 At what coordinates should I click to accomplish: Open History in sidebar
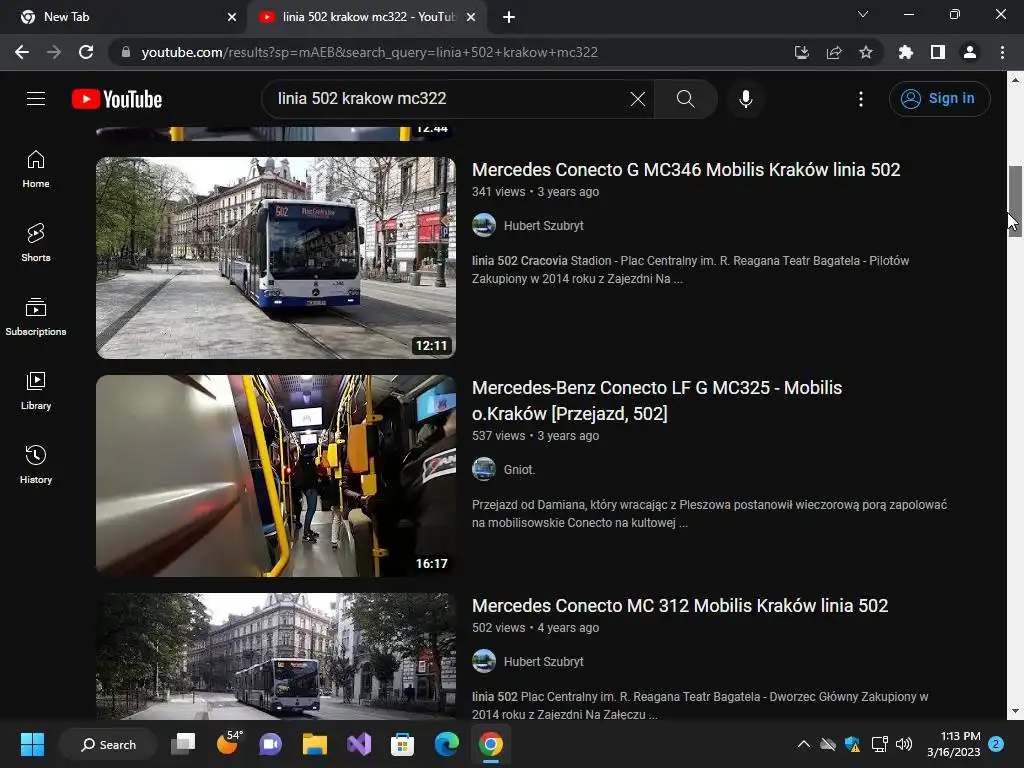tap(36, 464)
